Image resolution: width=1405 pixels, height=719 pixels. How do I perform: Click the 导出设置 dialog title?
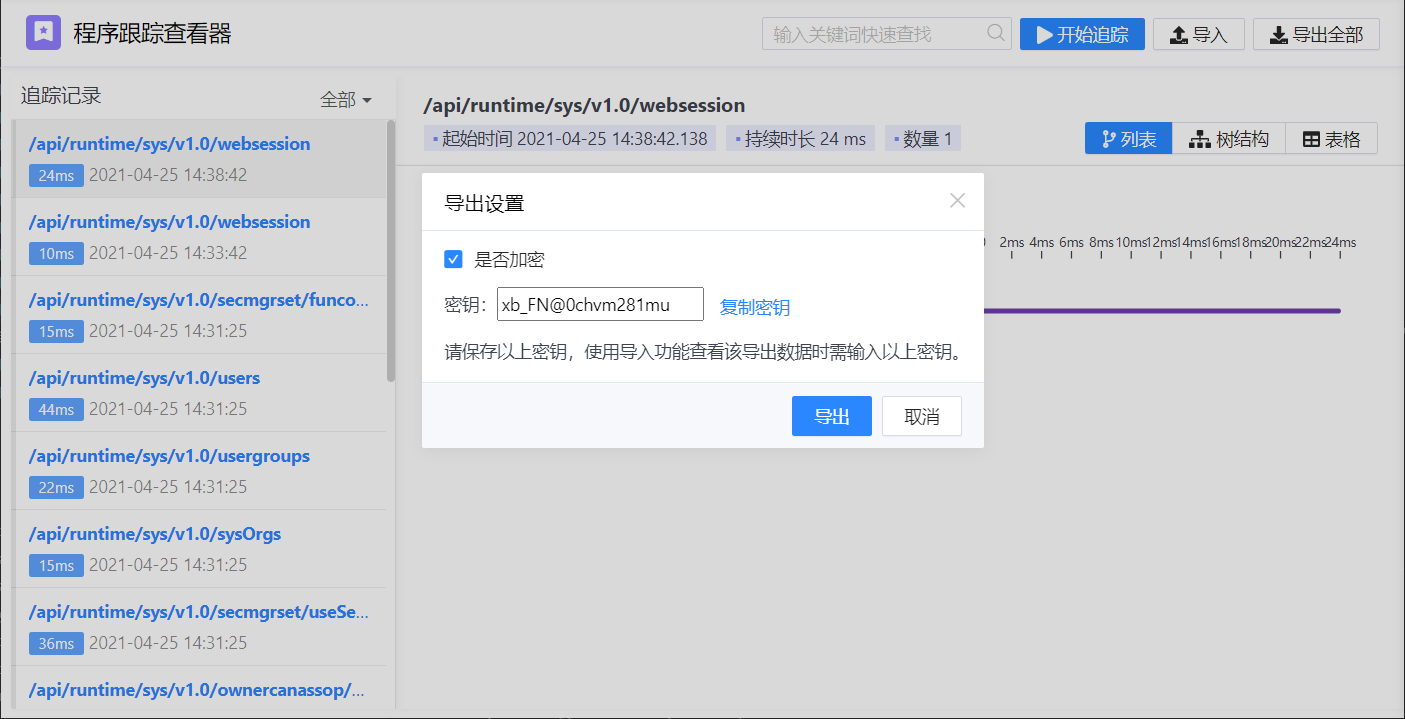pos(484,203)
